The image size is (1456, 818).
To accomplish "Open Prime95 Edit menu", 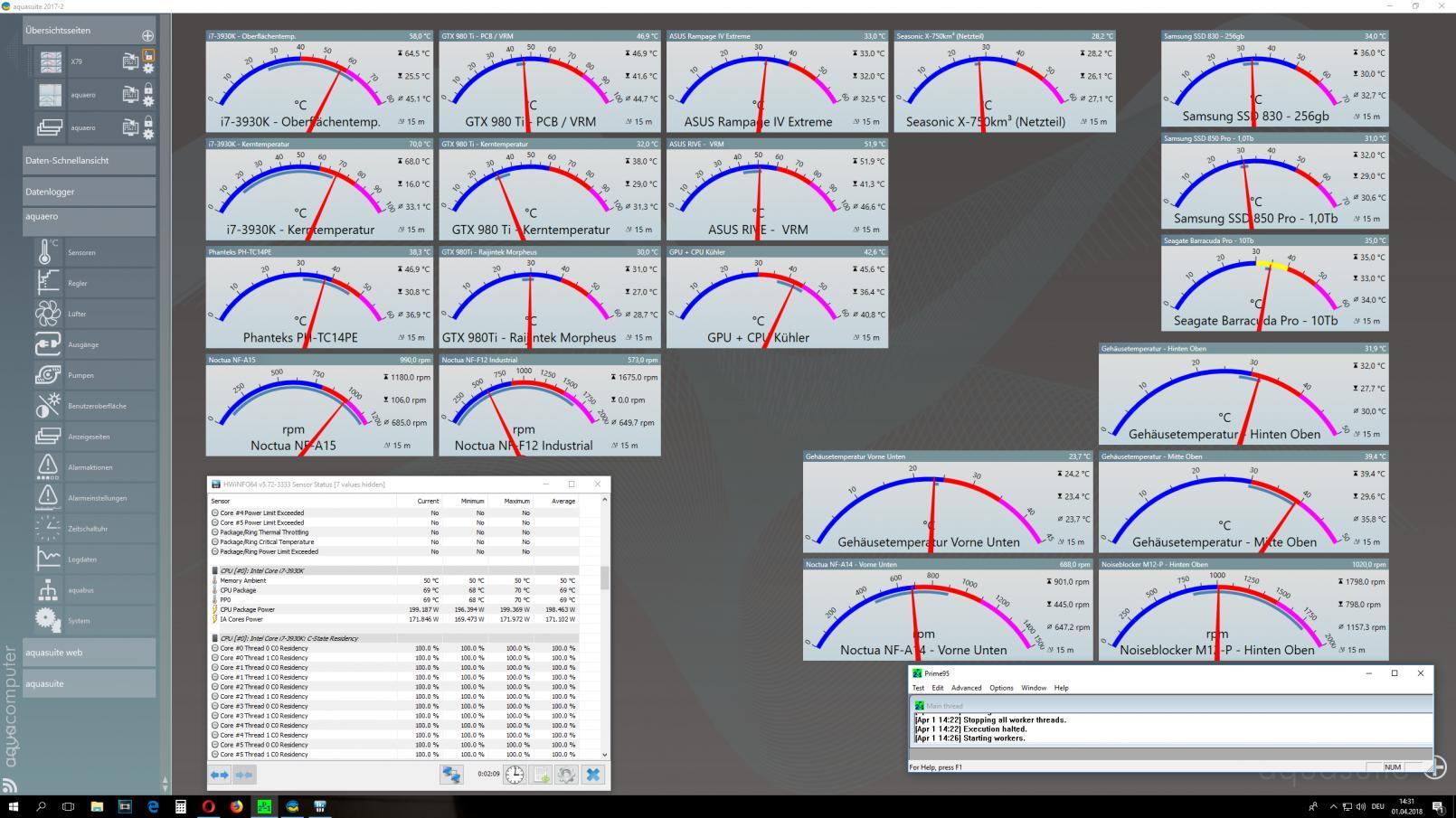I will point(938,688).
